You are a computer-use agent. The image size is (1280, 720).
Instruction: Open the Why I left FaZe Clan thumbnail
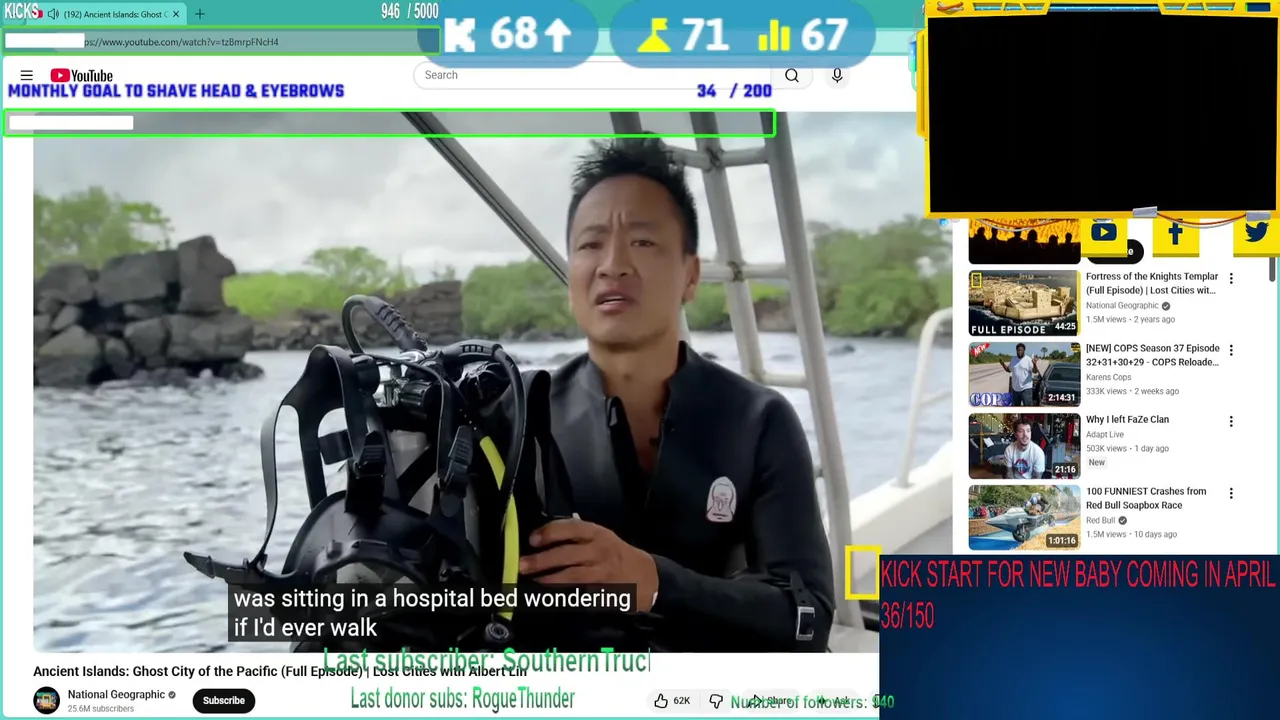(1024, 446)
